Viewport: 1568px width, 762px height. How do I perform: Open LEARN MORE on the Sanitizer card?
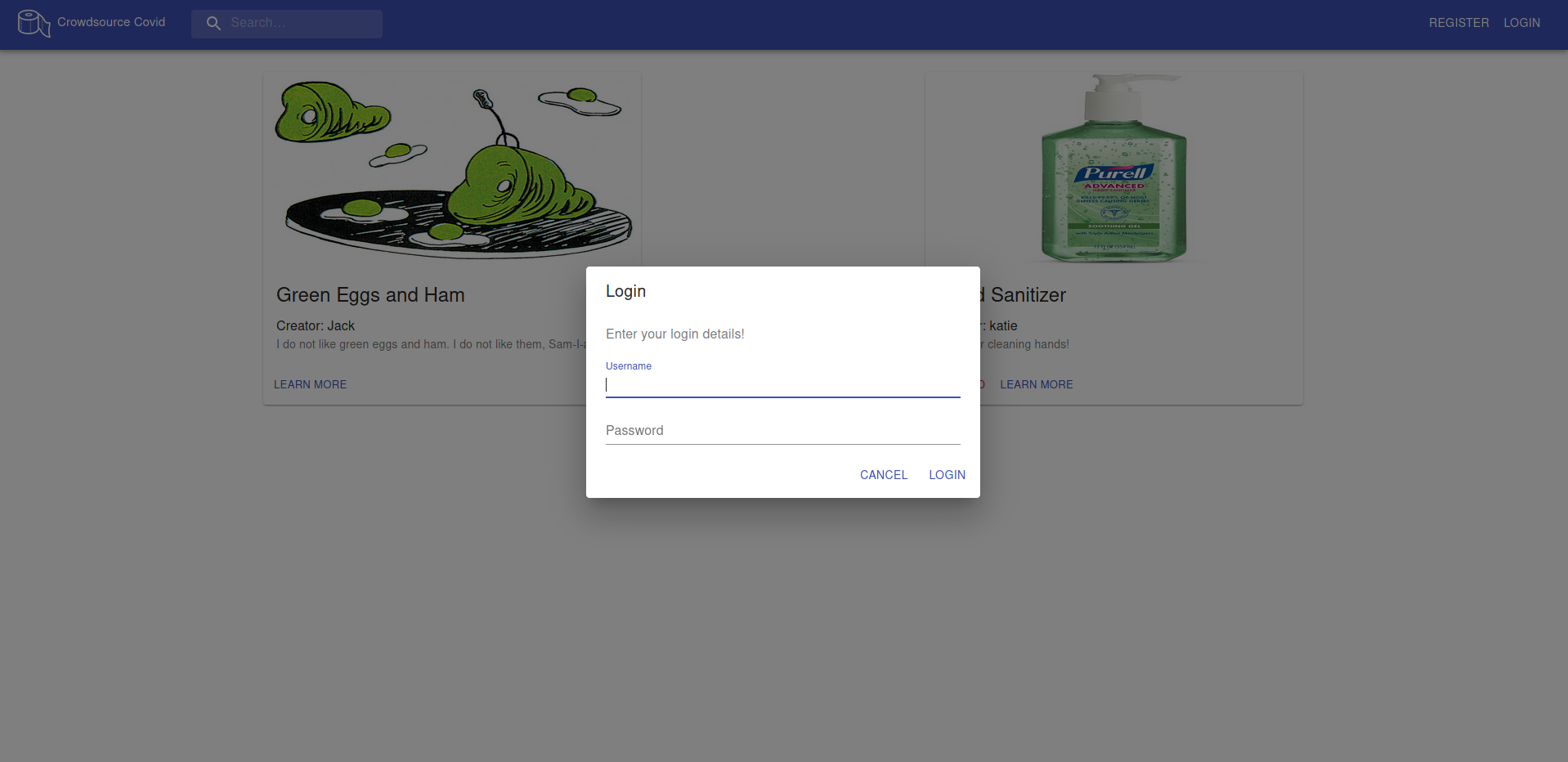coord(1036,384)
